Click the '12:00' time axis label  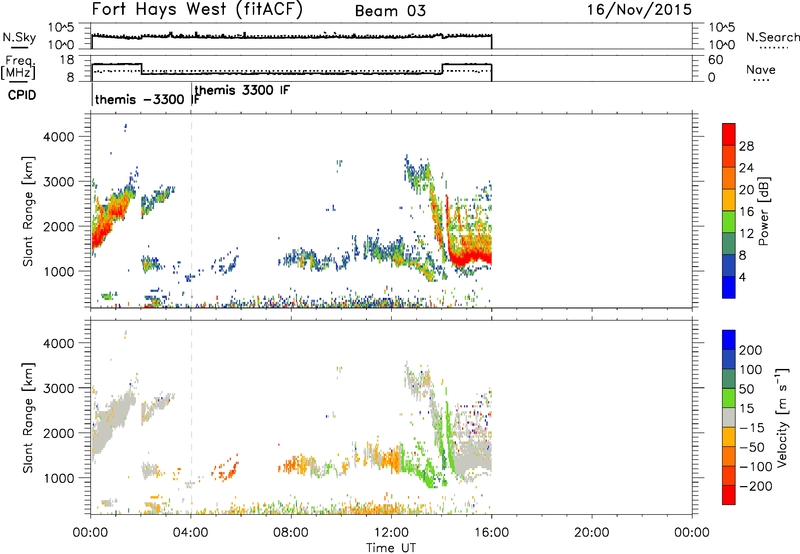coord(391,533)
